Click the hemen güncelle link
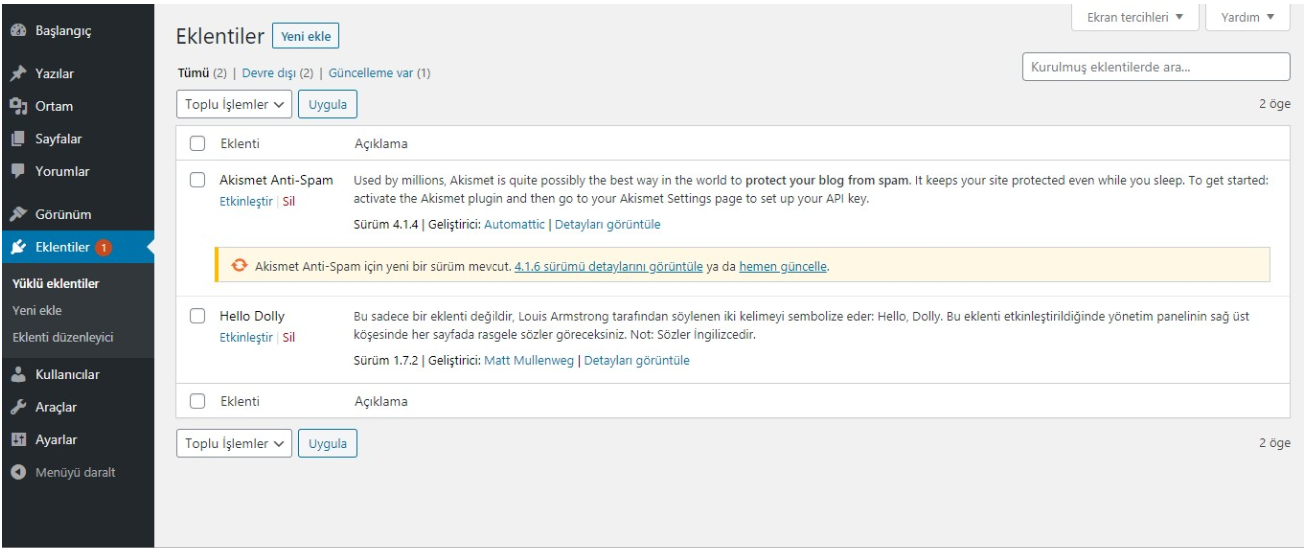Image resolution: width=1314 pixels, height=551 pixels. [x=783, y=267]
